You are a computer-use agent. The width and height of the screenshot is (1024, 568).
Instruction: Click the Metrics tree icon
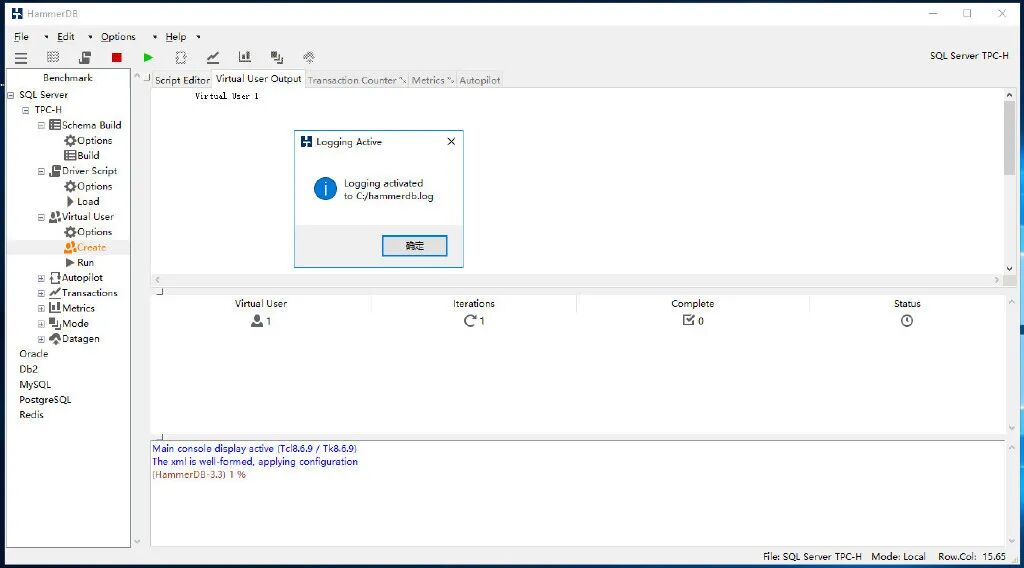click(55, 308)
